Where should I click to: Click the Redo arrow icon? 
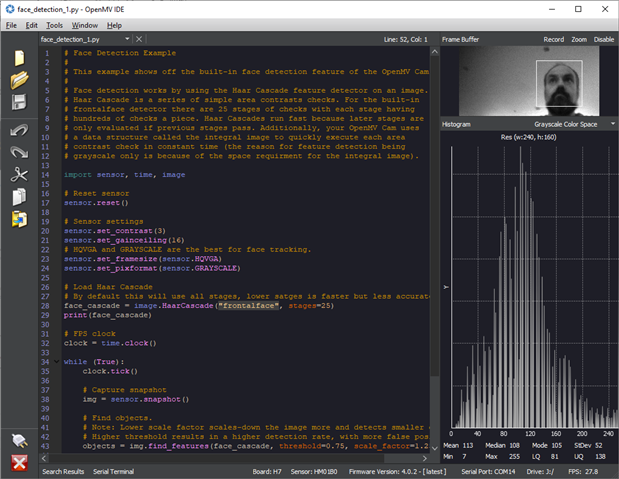tap(18, 152)
